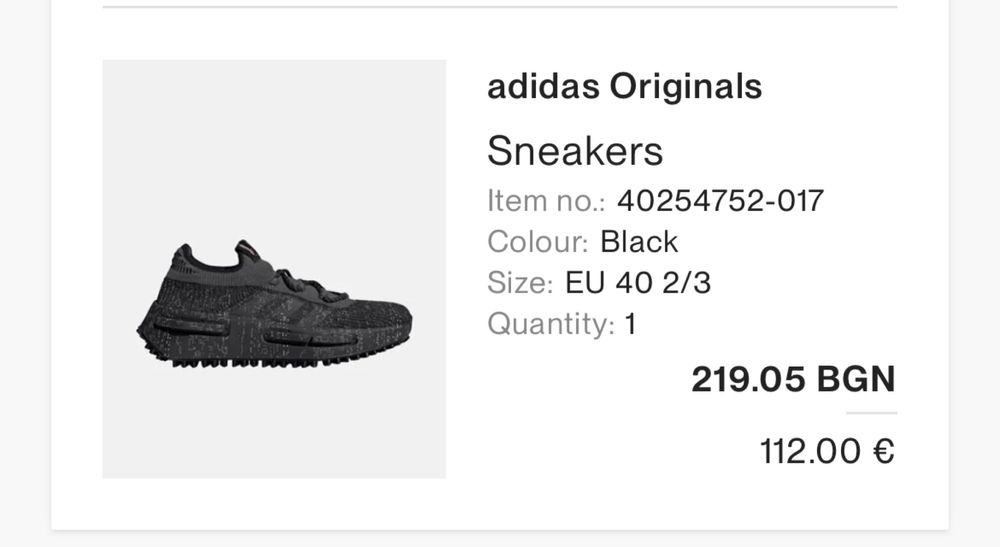
Task: Click the grey page background below the card
Action: [500, 539]
